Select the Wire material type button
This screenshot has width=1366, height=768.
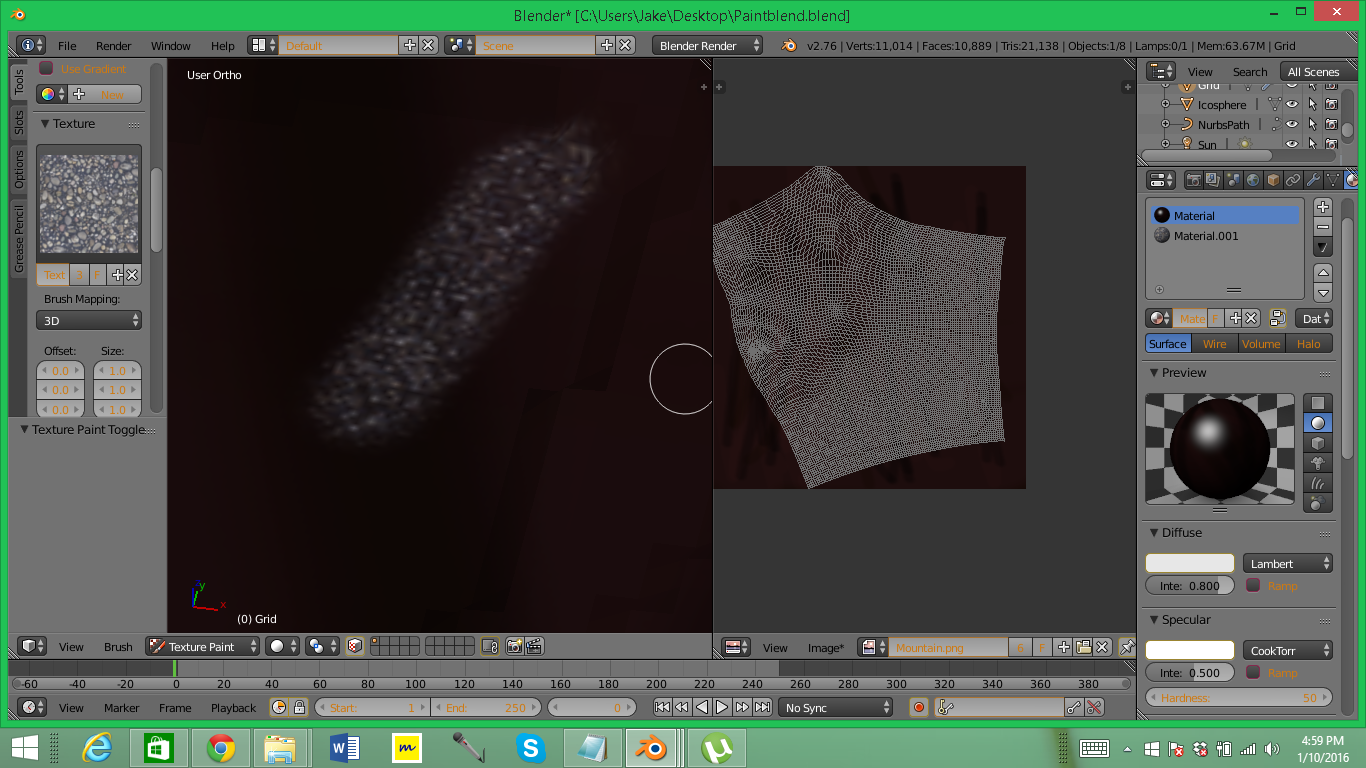pyautogui.click(x=1214, y=343)
